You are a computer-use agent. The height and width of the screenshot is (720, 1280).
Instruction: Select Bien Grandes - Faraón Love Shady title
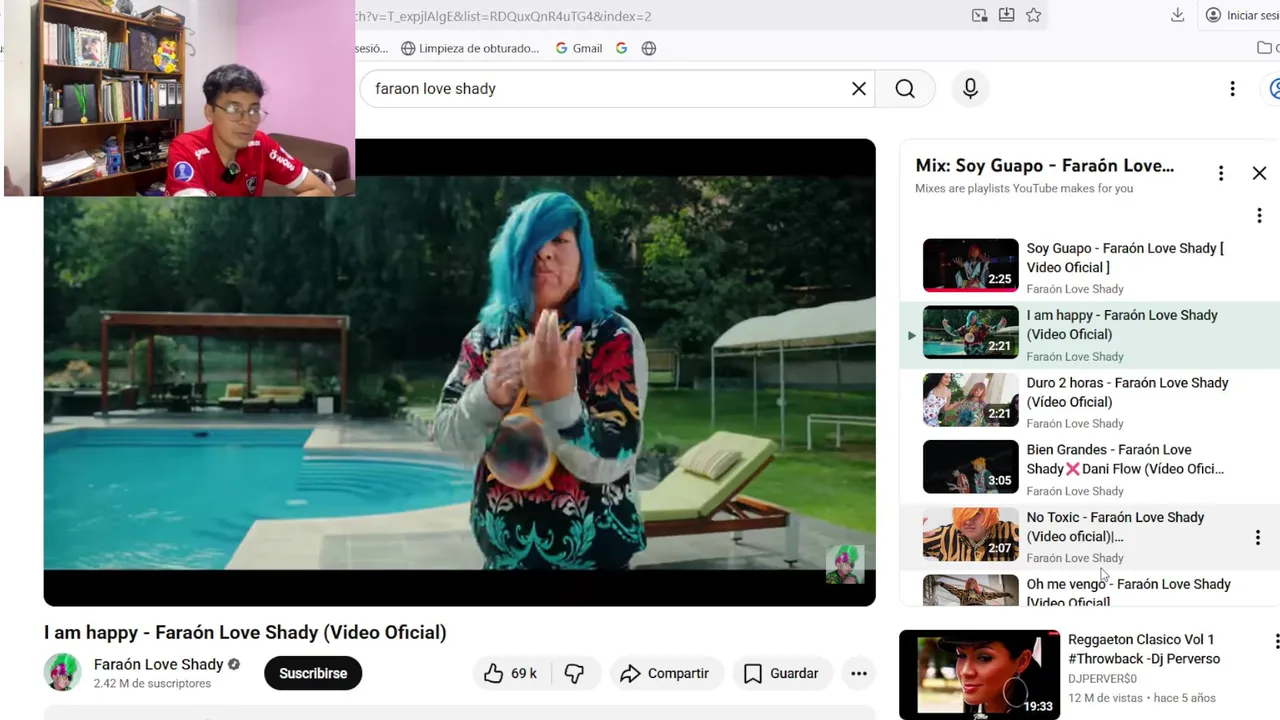[1125, 459]
